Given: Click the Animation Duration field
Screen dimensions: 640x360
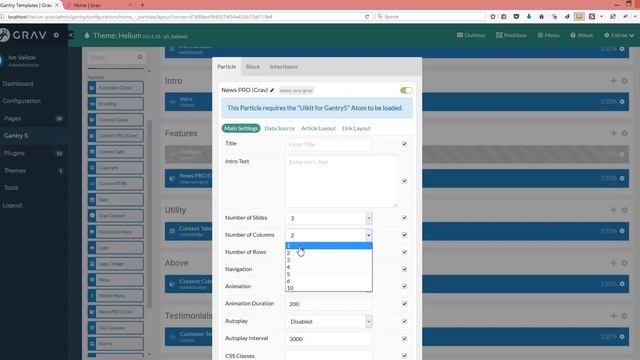Looking at the screenshot, I should coord(329,304).
